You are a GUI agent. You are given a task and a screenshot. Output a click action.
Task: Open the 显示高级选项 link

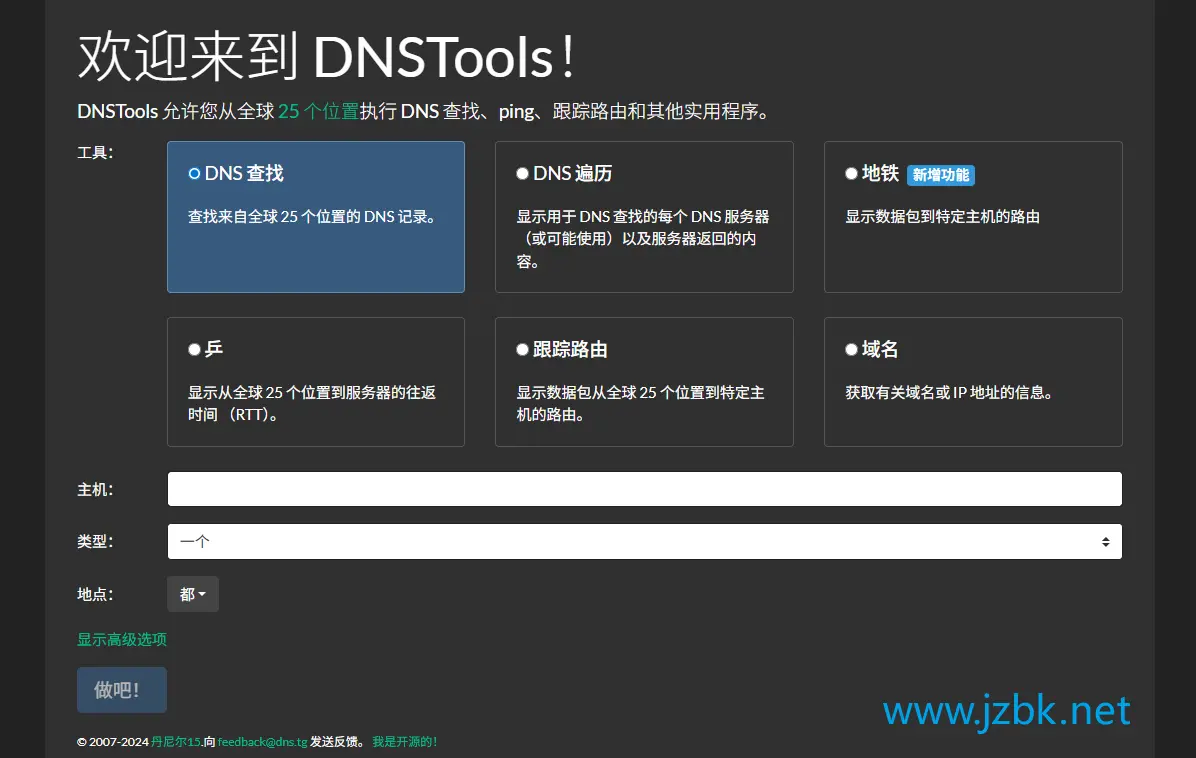pos(122,639)
